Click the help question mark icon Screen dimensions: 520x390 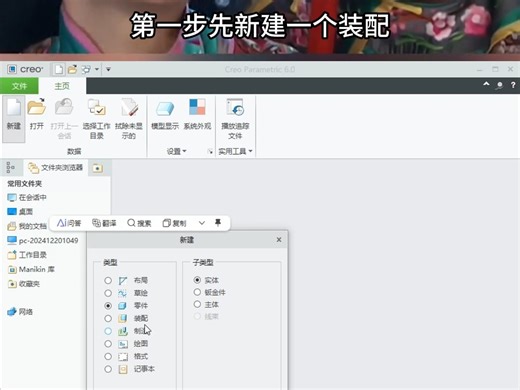tap(513, 85)
